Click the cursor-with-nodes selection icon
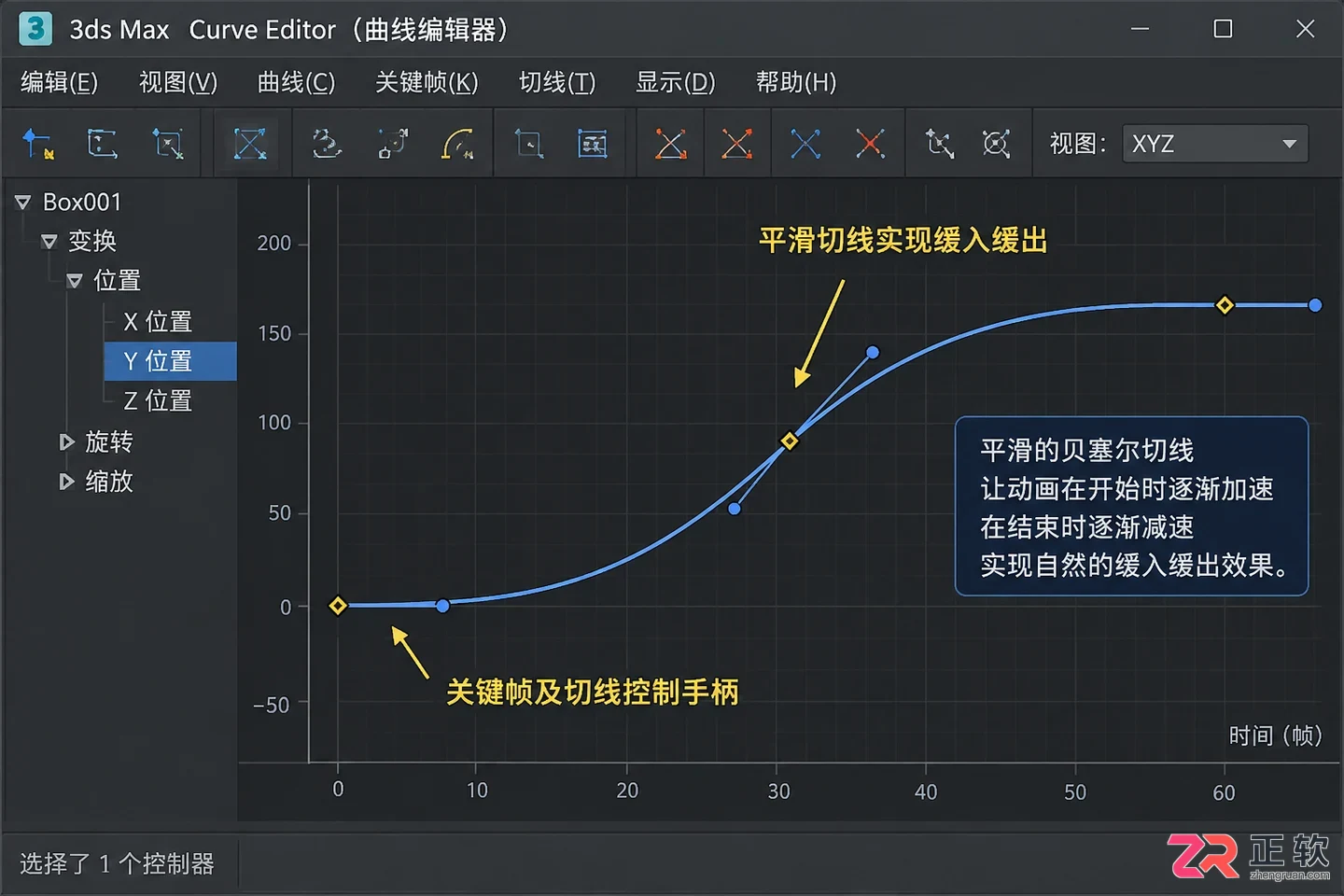 point(939,144)
